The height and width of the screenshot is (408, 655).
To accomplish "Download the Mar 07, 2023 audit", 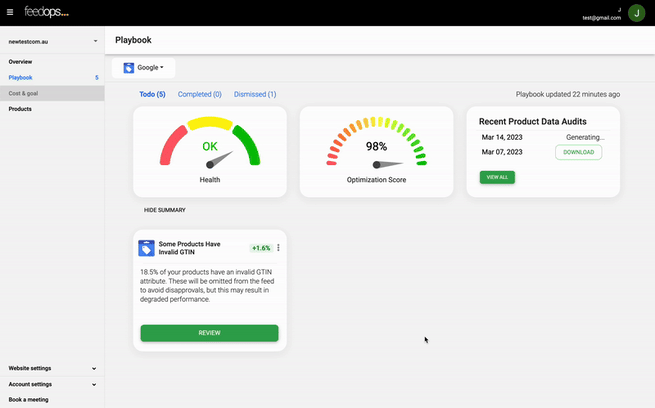I will point(579,152).
